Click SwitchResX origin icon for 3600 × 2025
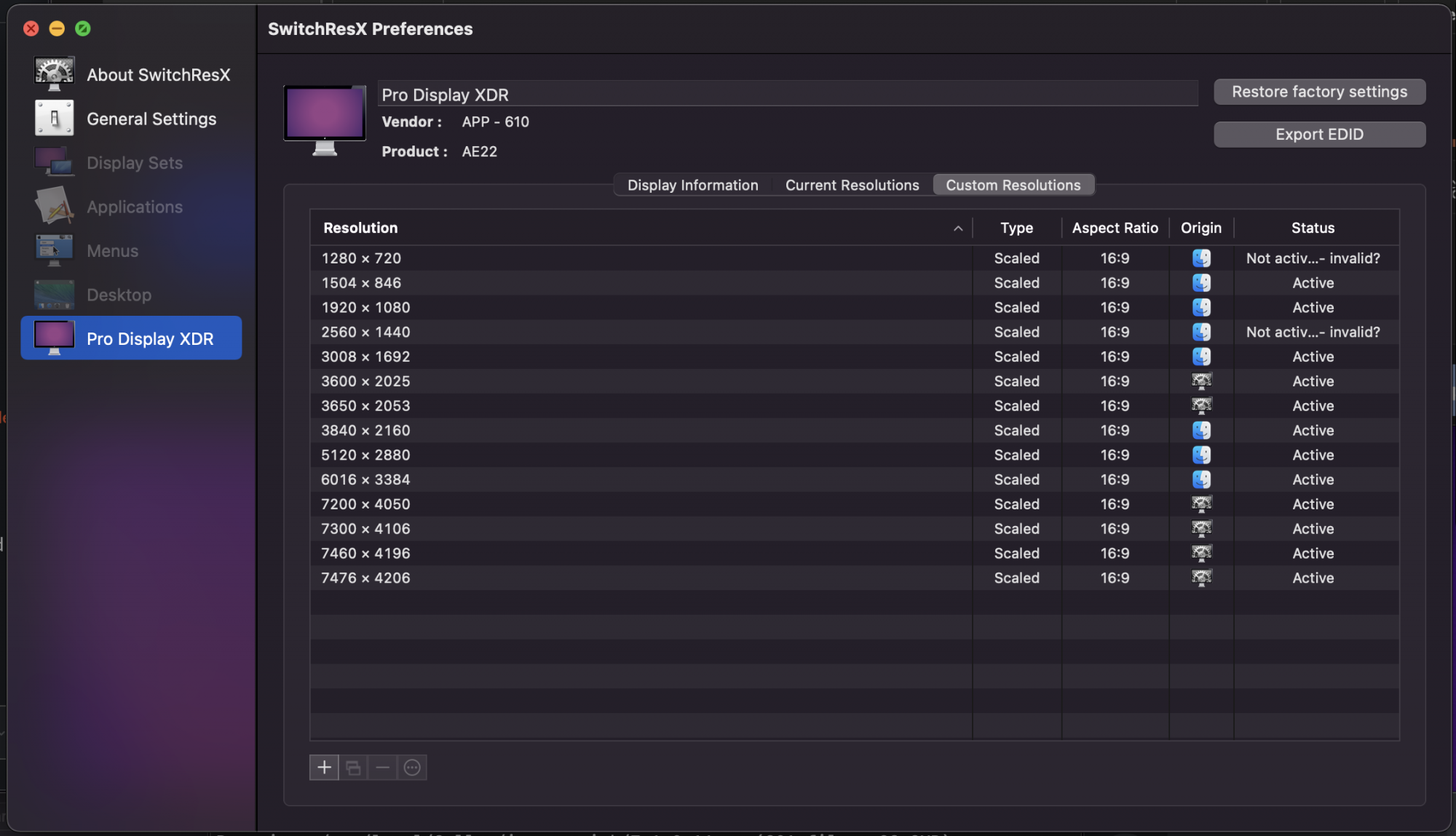Viewport: 1456px width, 836px height. point(1201,381)
